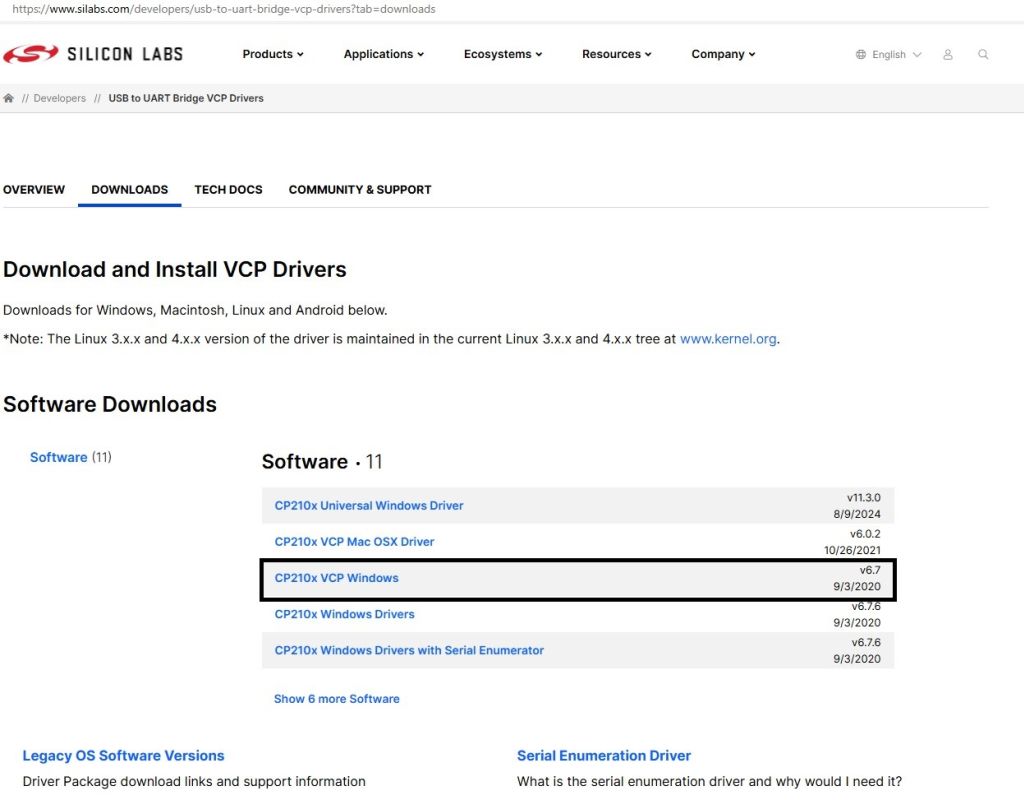Expand the Products menu
The image size is (1024, 809).
tap(273, 54)
